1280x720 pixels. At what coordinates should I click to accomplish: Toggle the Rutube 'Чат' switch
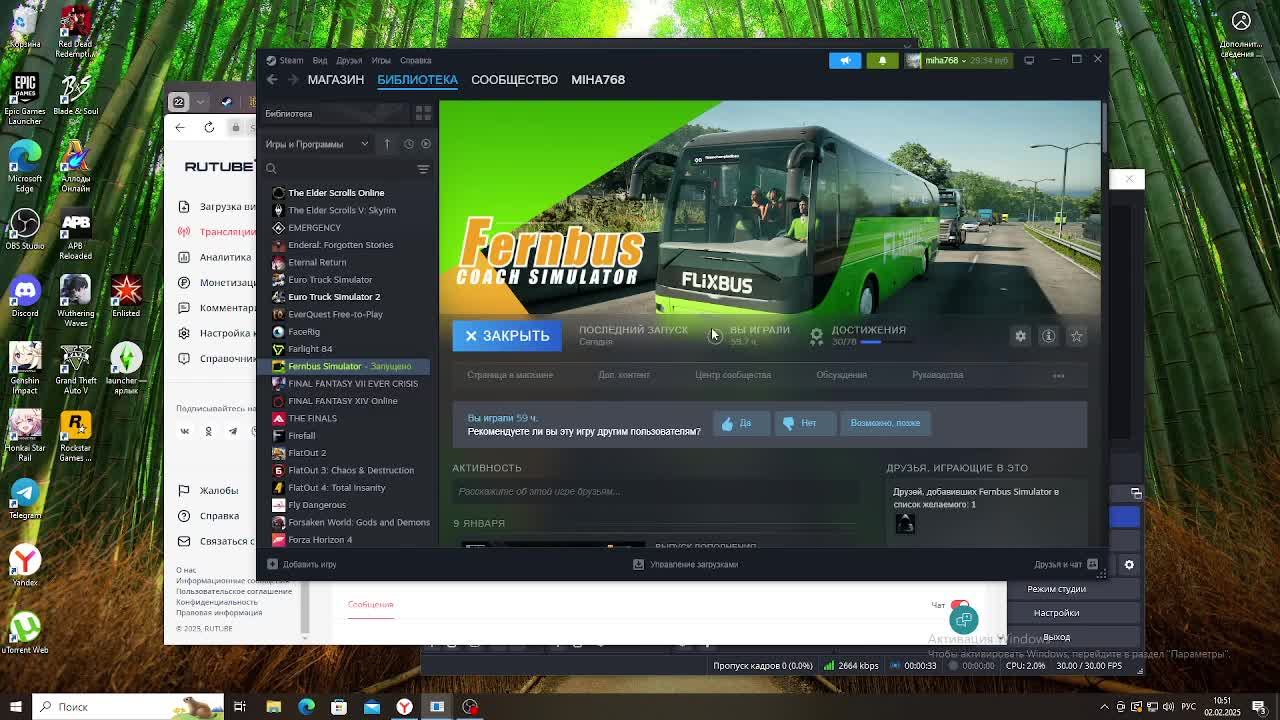click(x=959, y=604)
